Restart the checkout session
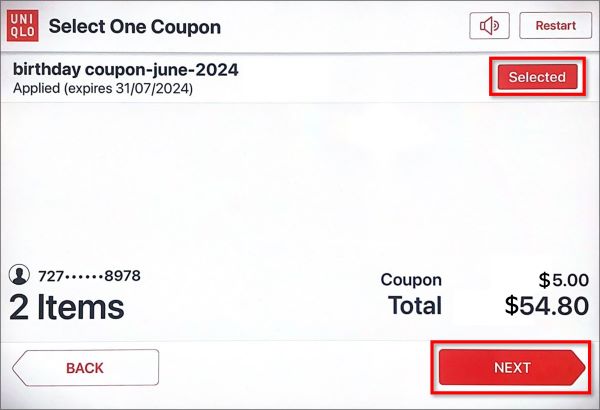Viewport: 600px width, 410px height. pos(555,26)
